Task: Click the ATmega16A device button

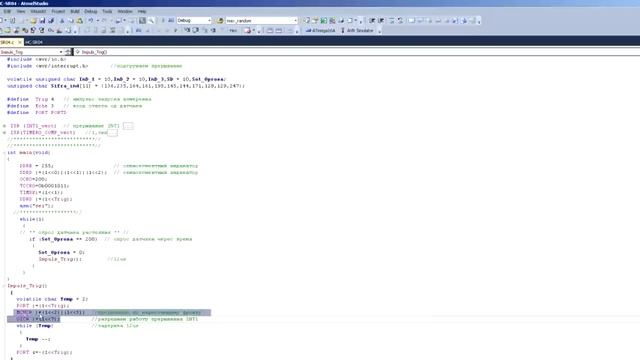Action: point(320,31)
